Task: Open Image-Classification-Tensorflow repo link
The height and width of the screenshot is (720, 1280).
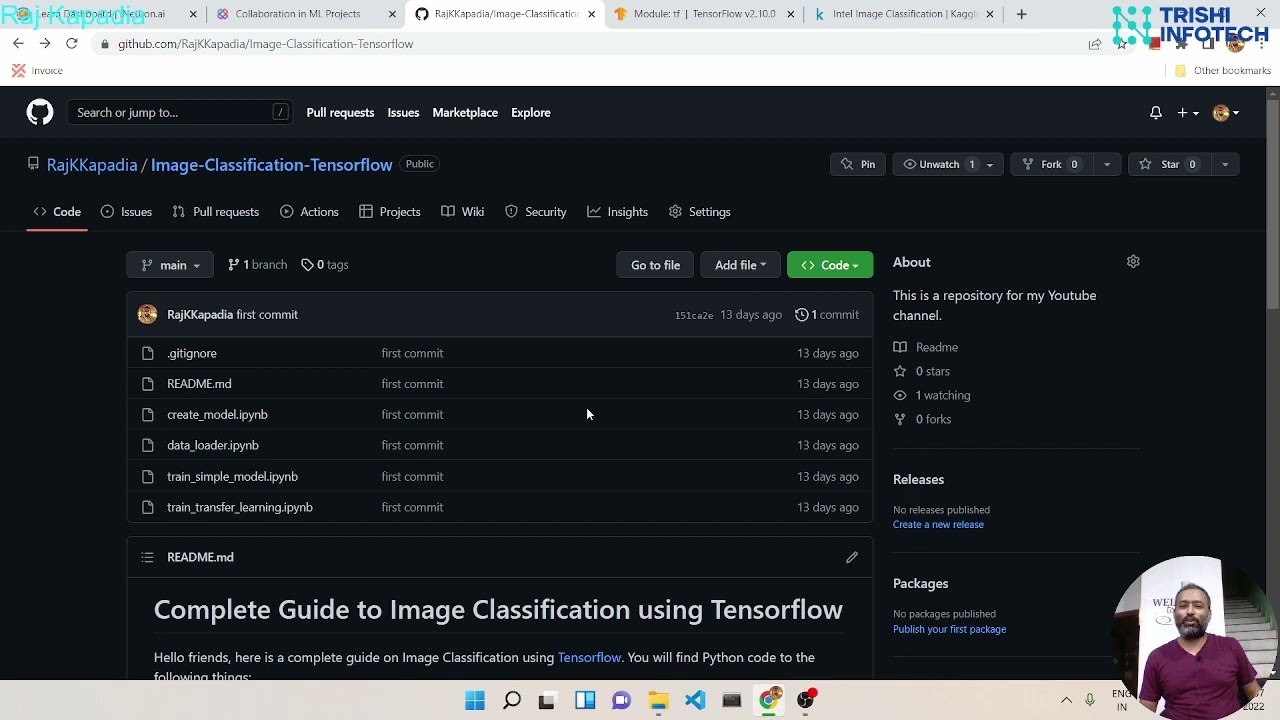Action: (x=271, y=165)
